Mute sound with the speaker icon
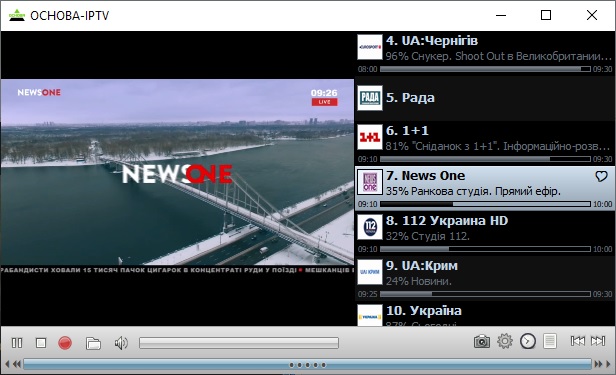This screenshot has height=375, width=616. (x=121, y=343)
